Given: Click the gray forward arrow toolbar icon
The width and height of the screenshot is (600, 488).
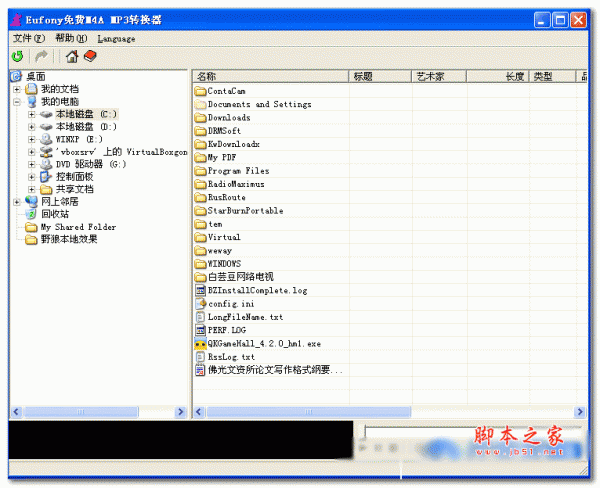Looking at the screenshot, I should tap(41, 57).
